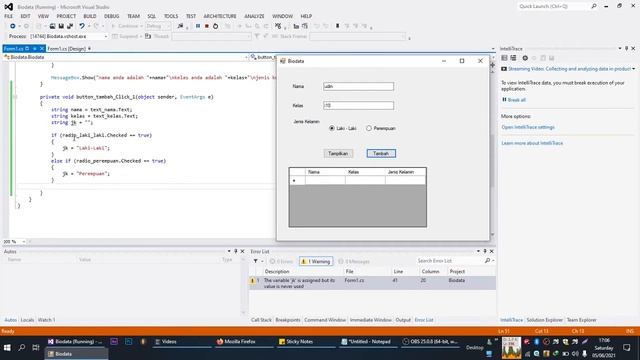This screenshot has width=640, height=360.
Task: Pin the IntelliTrace panel
Action: pyautogui.click(x=627, y=49)
